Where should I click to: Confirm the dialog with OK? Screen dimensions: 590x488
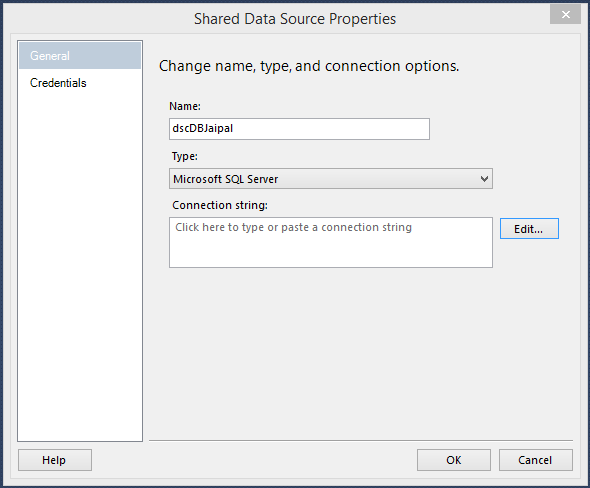454,460
